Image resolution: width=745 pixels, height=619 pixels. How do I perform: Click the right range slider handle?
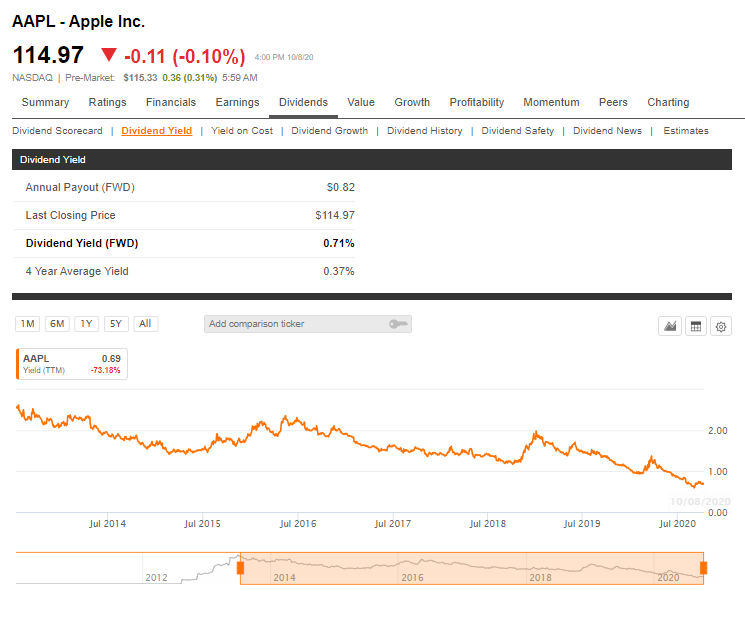pyautogui.click(x=704, y=568)
